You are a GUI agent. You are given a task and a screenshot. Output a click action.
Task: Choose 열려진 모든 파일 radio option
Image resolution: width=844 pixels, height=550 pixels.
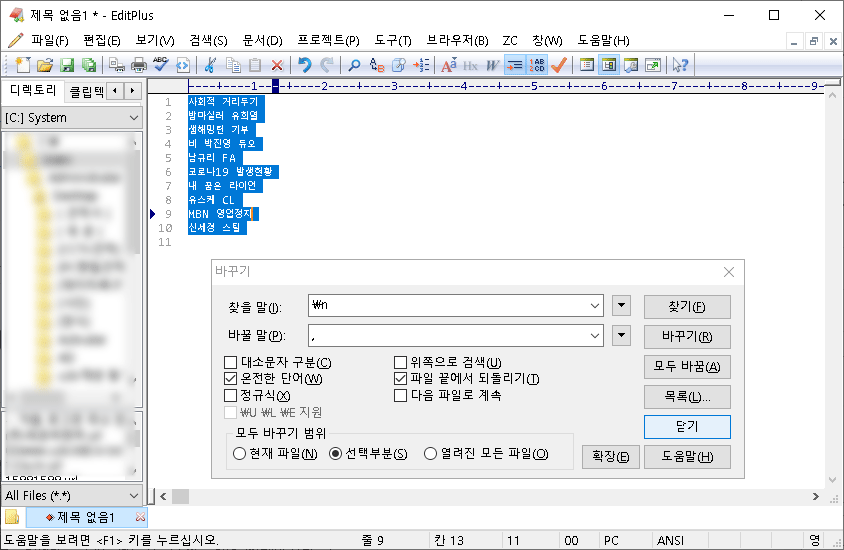tap(430, 454)
